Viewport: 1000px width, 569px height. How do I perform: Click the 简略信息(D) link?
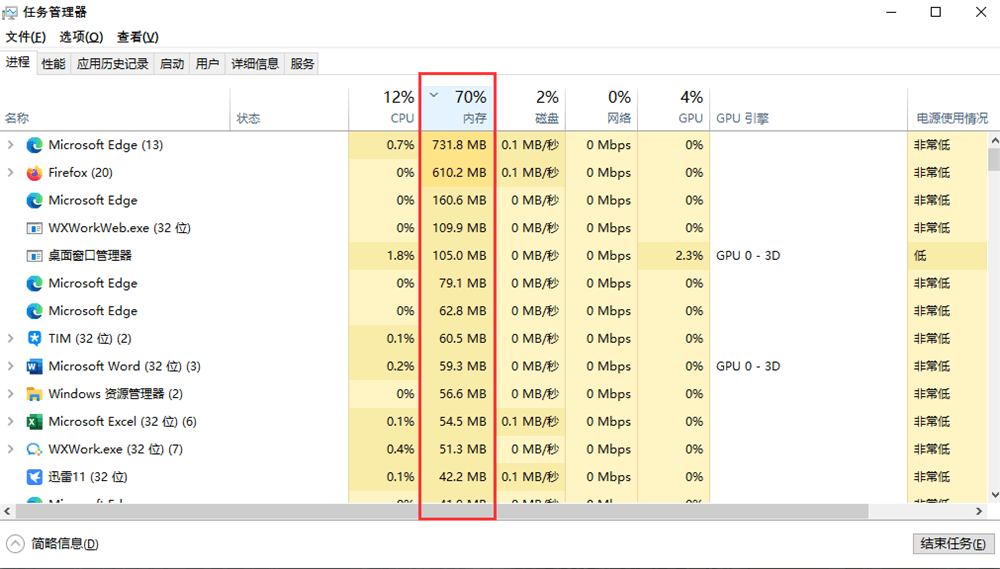[65, 544]
